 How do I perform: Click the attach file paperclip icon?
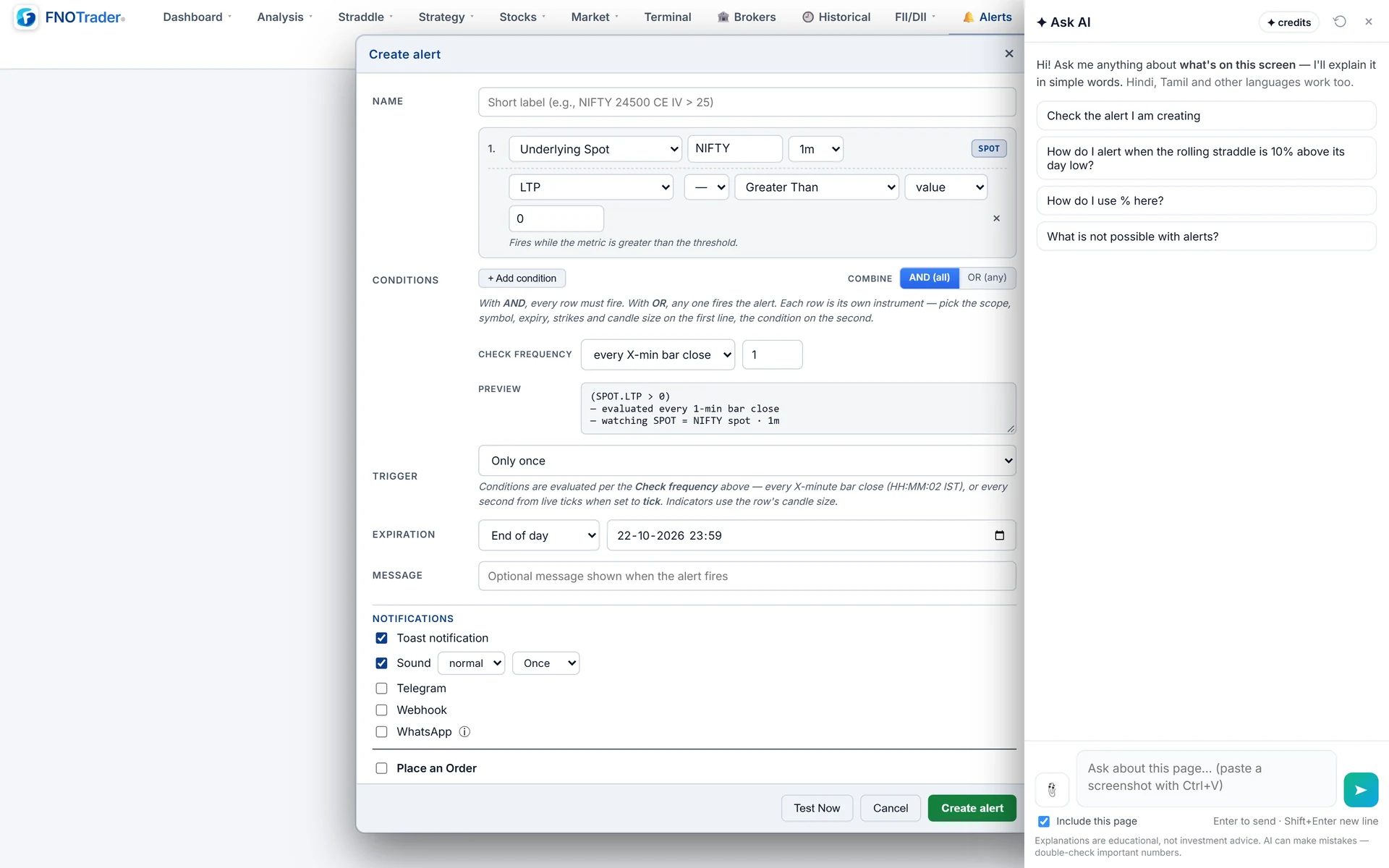(1052, 790)
